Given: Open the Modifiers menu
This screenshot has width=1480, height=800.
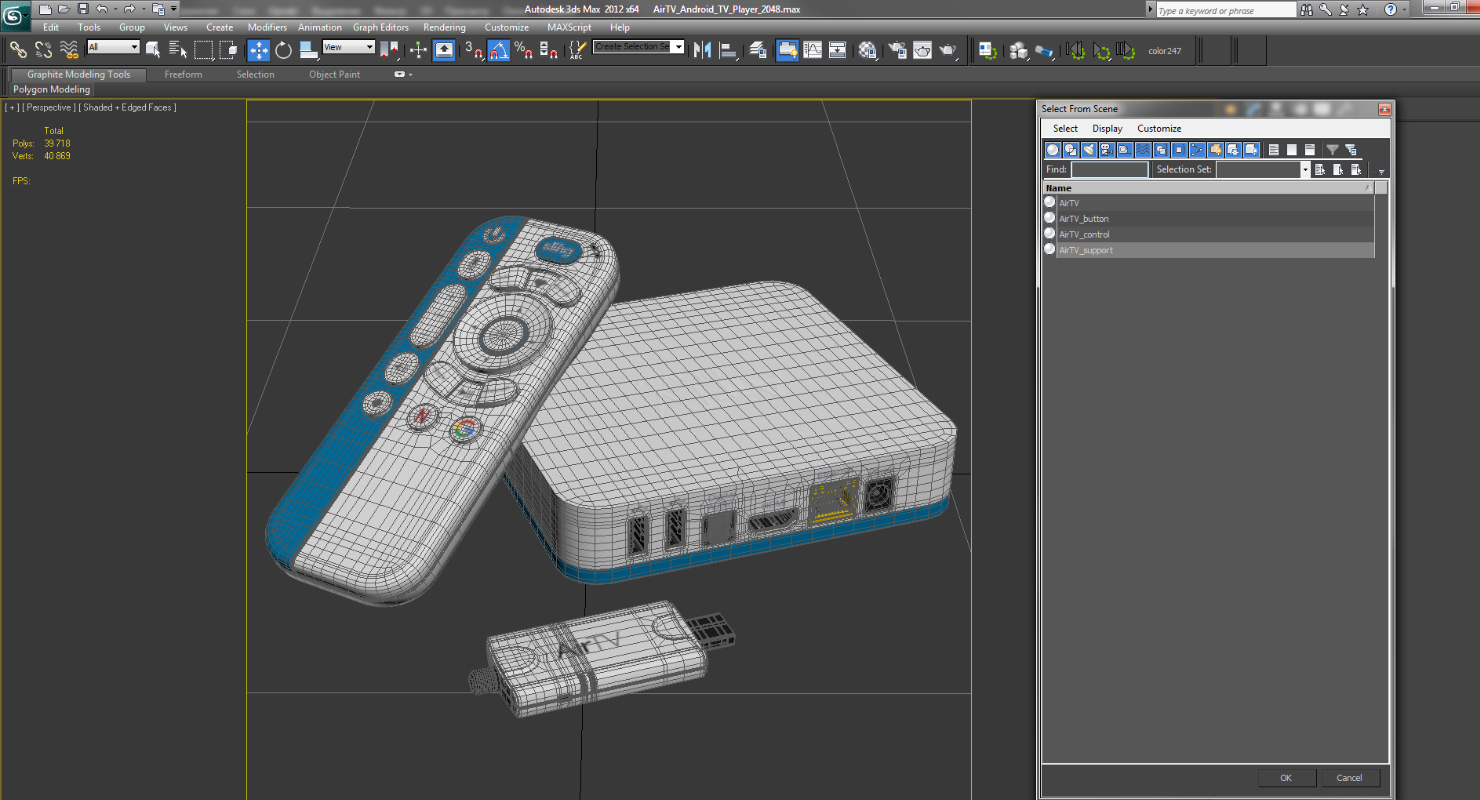Looking at the screenshot, I should (267, 27).
